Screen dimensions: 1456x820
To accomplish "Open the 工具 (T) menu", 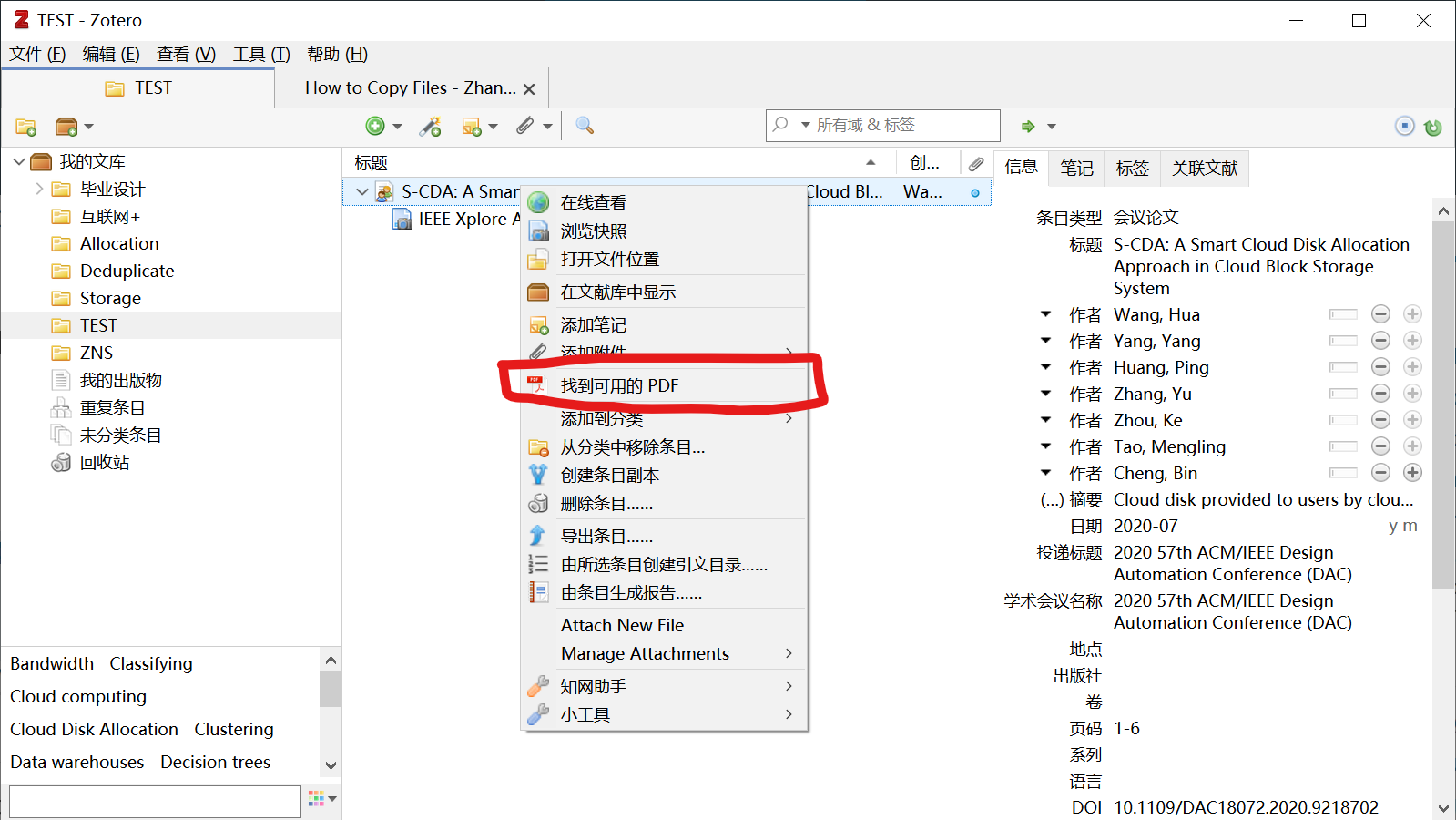I will pyautogui.click(x=261, y=54).
